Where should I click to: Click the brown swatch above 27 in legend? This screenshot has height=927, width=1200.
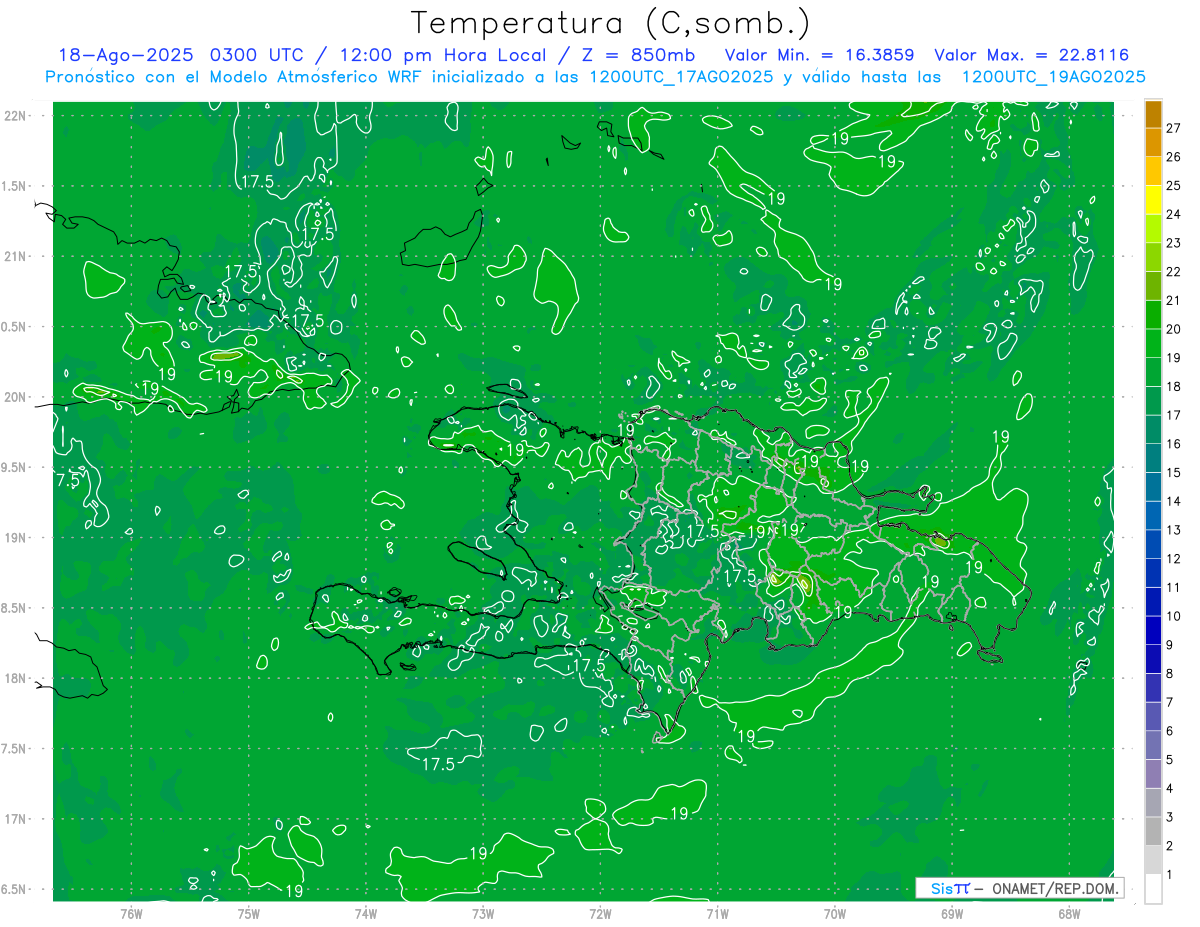coord(1153,114)
